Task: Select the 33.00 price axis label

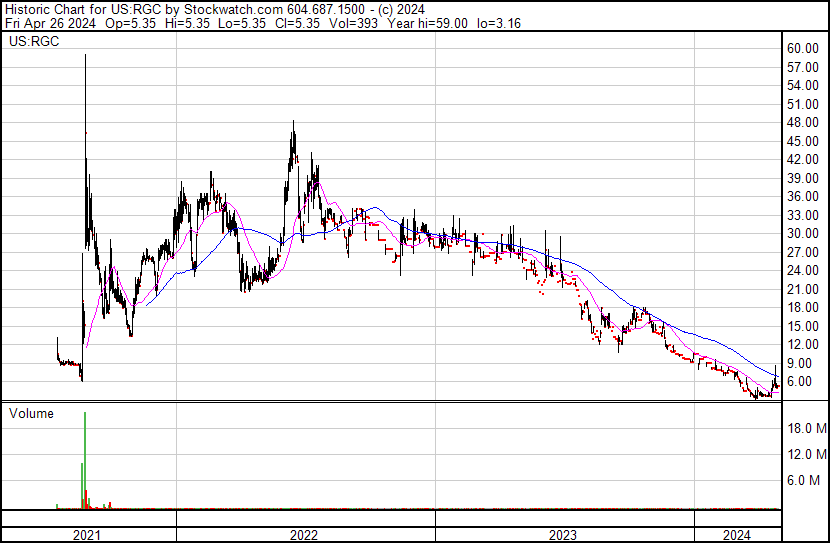Action: pos(803,215)
